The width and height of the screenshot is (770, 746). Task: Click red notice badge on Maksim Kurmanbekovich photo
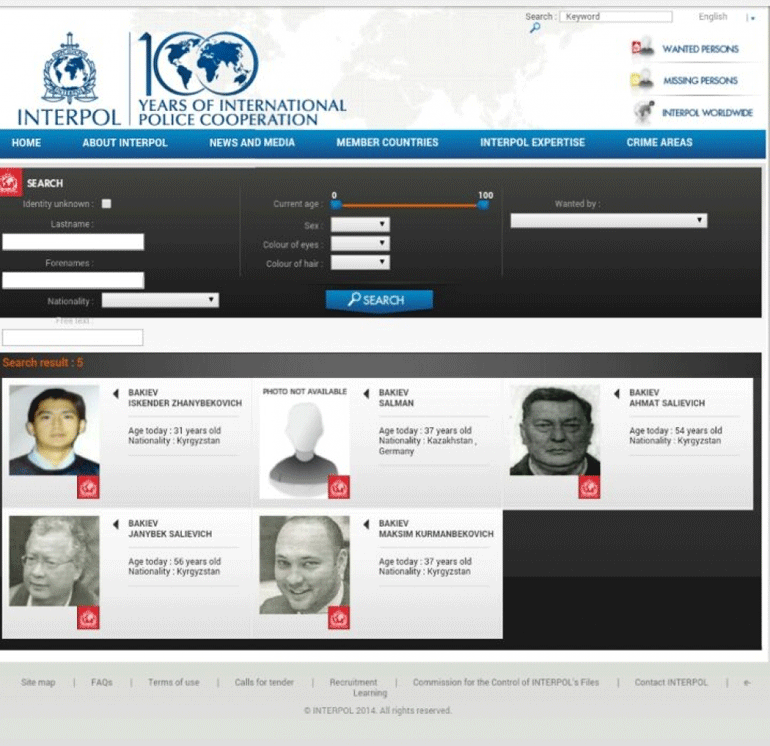coord(339,618)
